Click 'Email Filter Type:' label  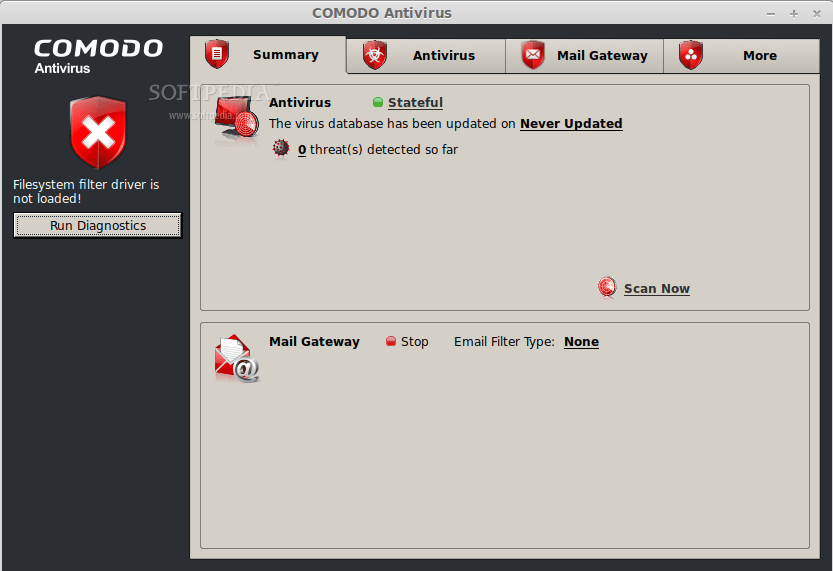(x=504, y=342)
